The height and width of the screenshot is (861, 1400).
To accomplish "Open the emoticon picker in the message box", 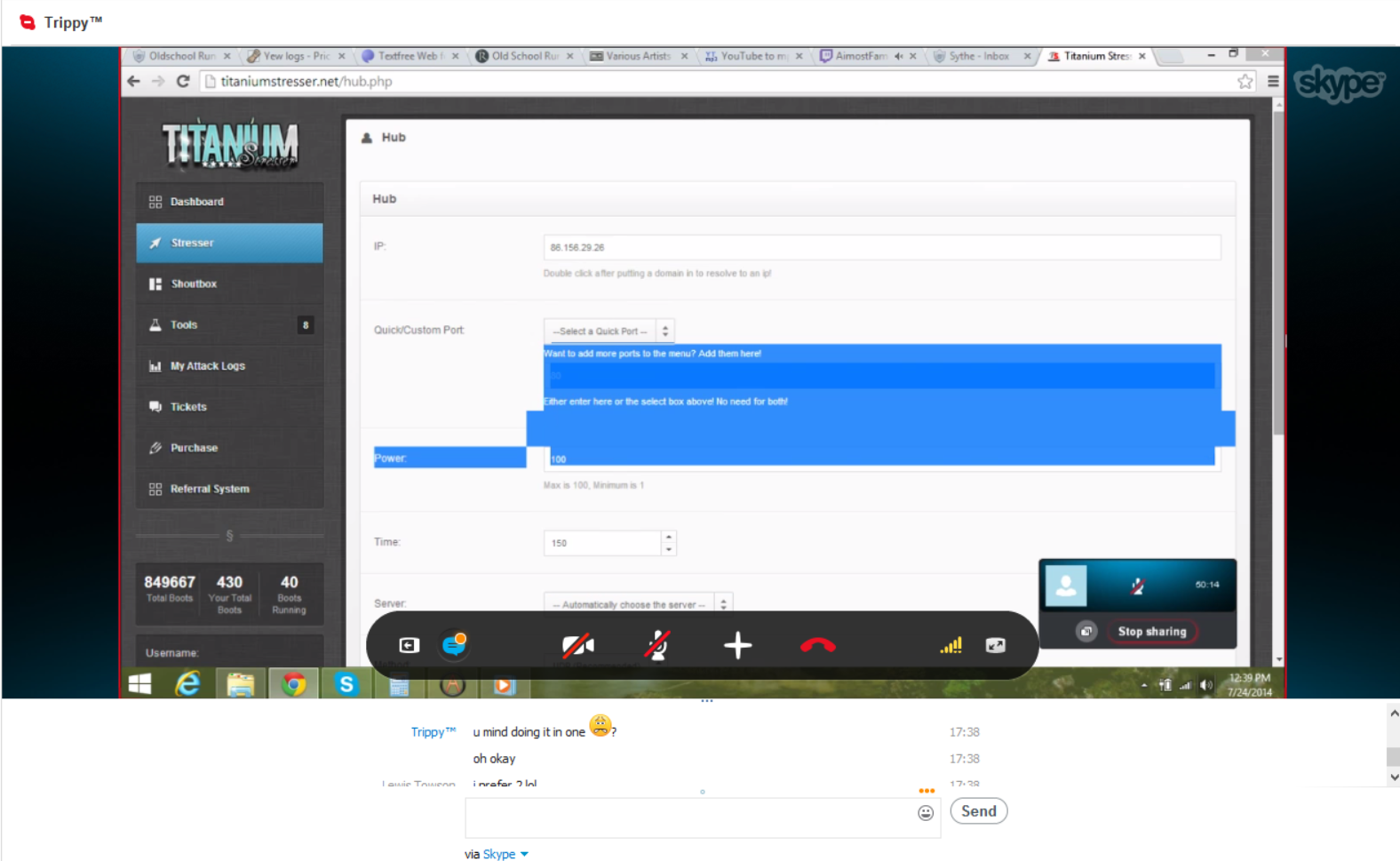I will pyautogui.click(x=926, y=813).
